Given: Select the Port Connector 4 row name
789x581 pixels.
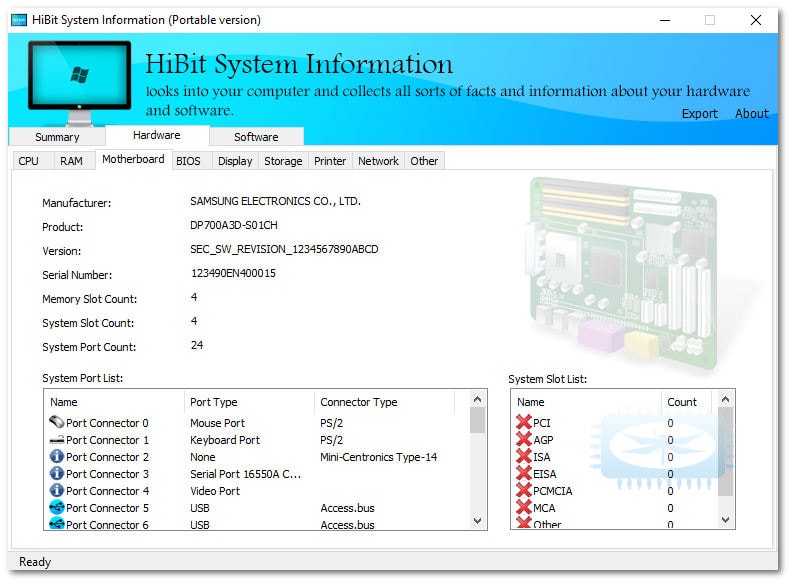Looking at the screenshot, I should (107, 491).
